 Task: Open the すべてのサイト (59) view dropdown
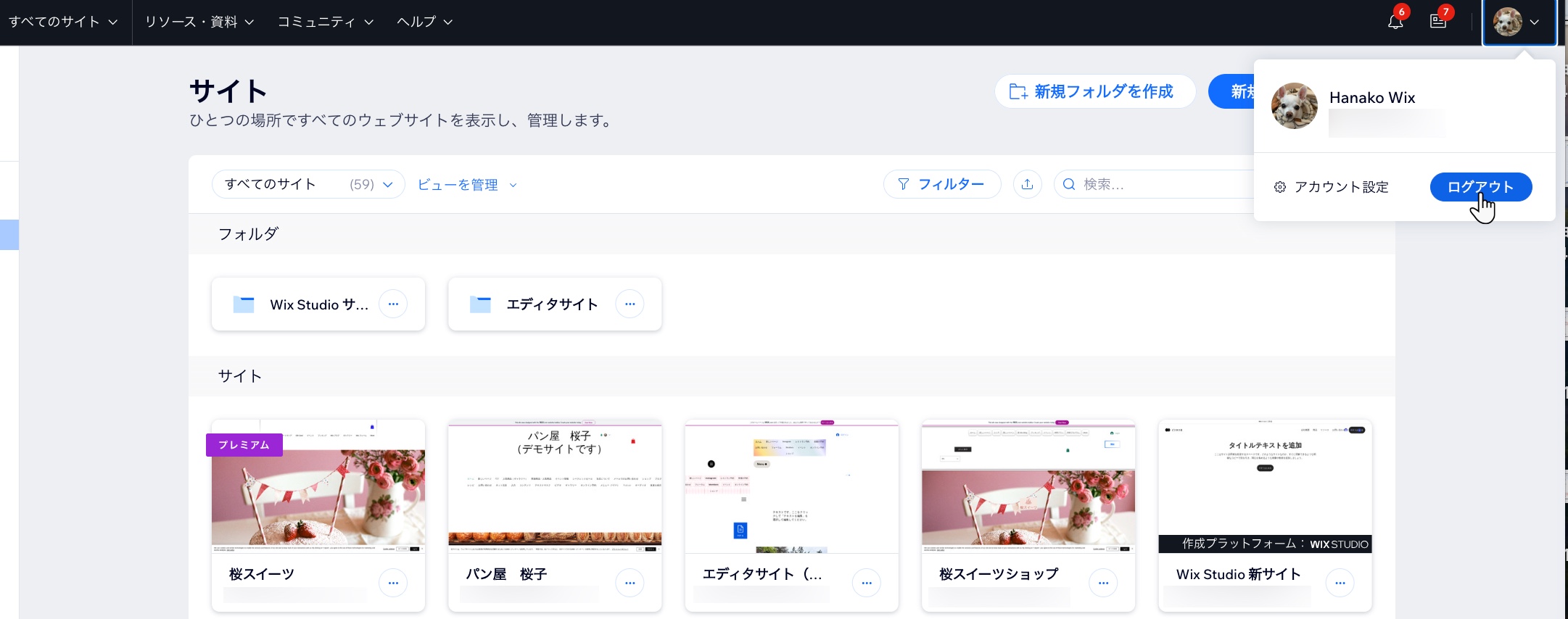(308, 184)
